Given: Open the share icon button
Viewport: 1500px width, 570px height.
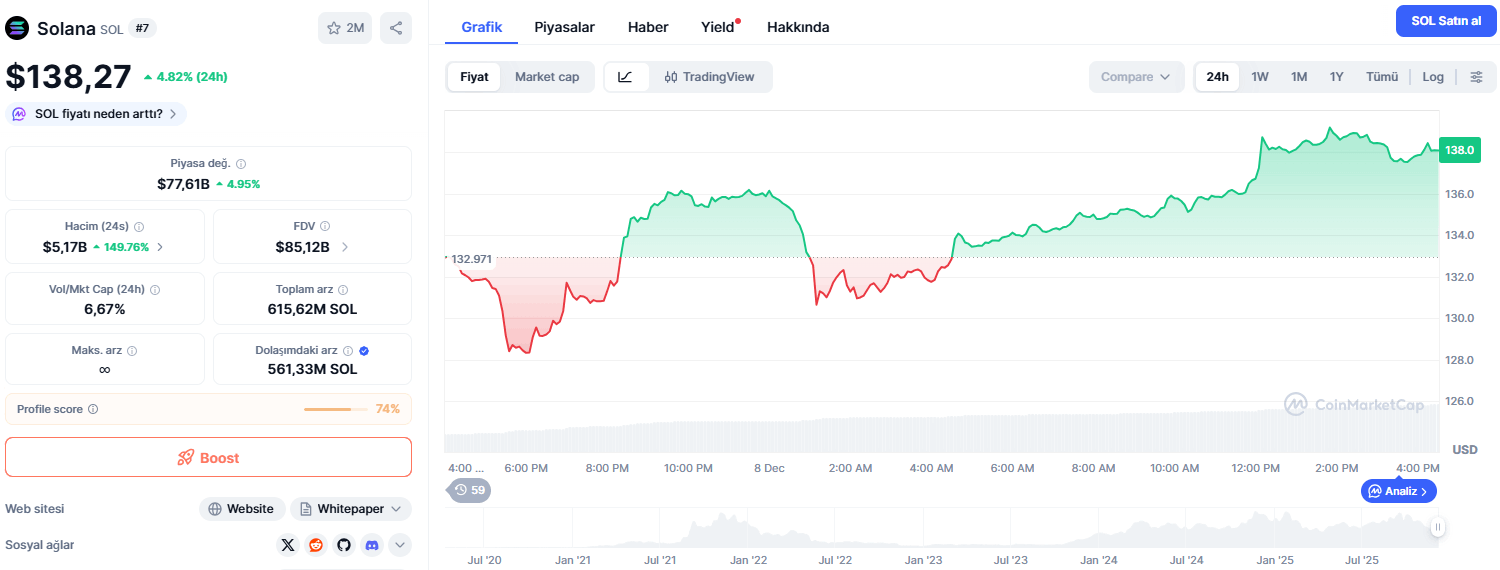Looking at the screenshot, I should [x=396, y=28].
